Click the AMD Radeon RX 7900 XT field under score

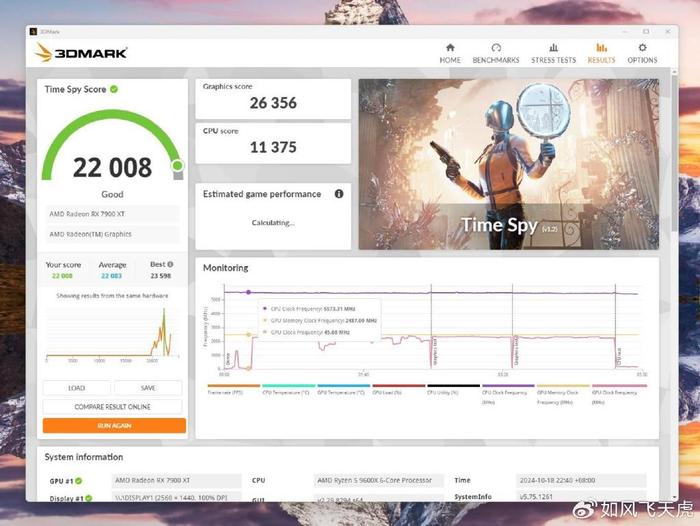click(x=112, y=214)
